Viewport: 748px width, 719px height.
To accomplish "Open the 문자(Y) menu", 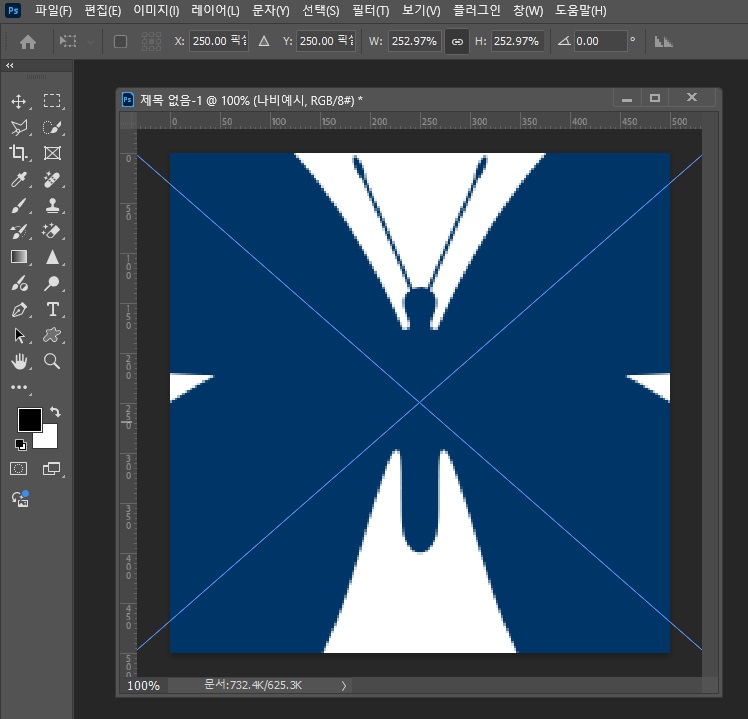I will pyautogui.click(x=270, y=10).
